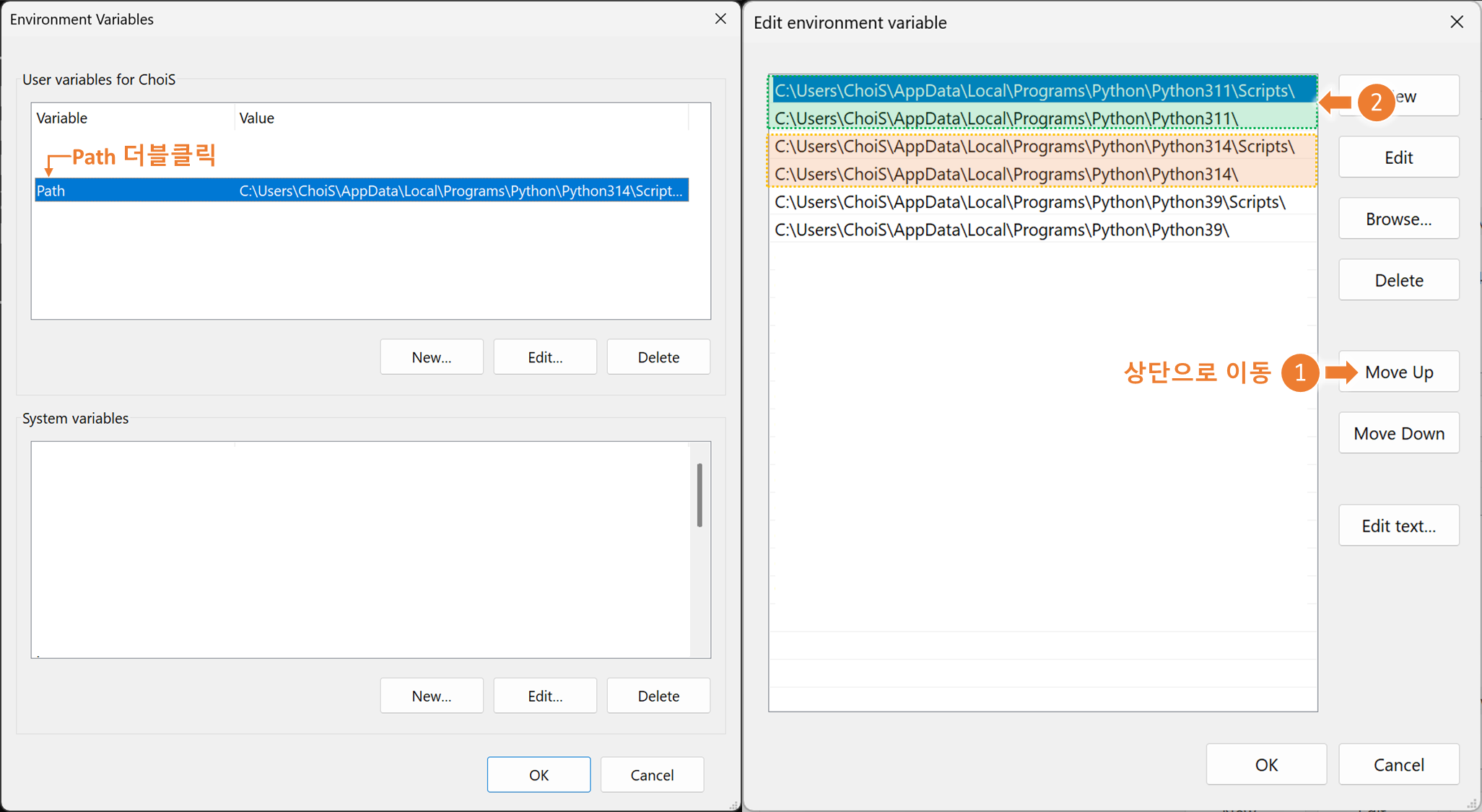Screen dimensions: 1482x812
Task: Cancel the Environment Variables dialog
Action: point(652,774)
